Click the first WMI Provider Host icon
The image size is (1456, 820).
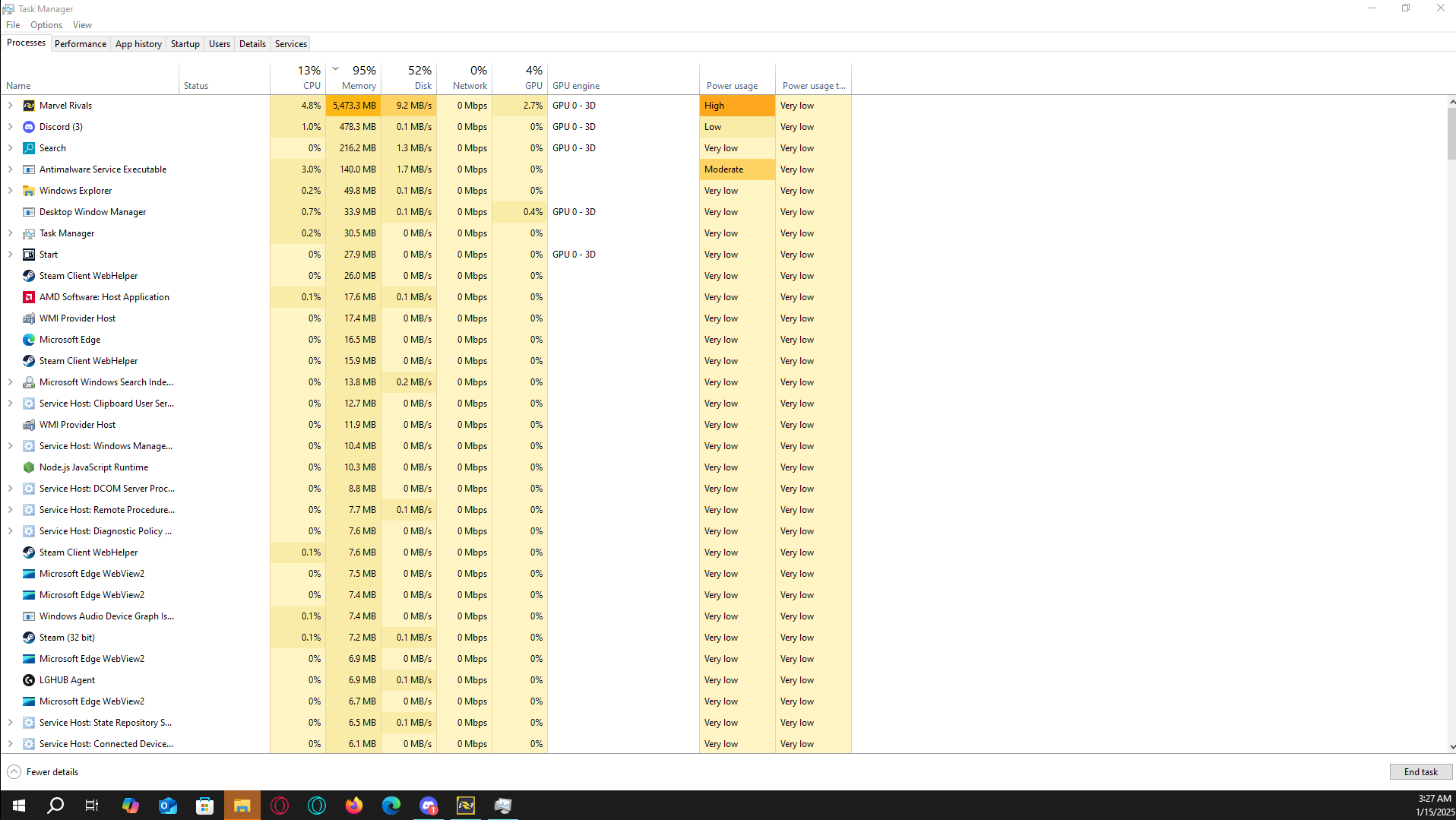[x=29, y=318]
